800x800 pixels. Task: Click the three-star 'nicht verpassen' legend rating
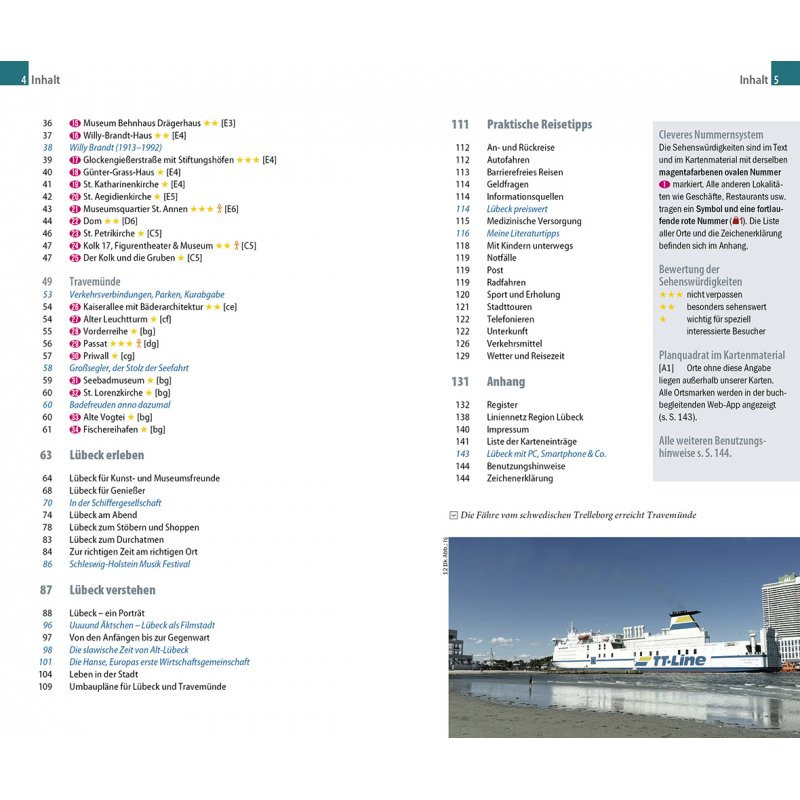[670, 295]
